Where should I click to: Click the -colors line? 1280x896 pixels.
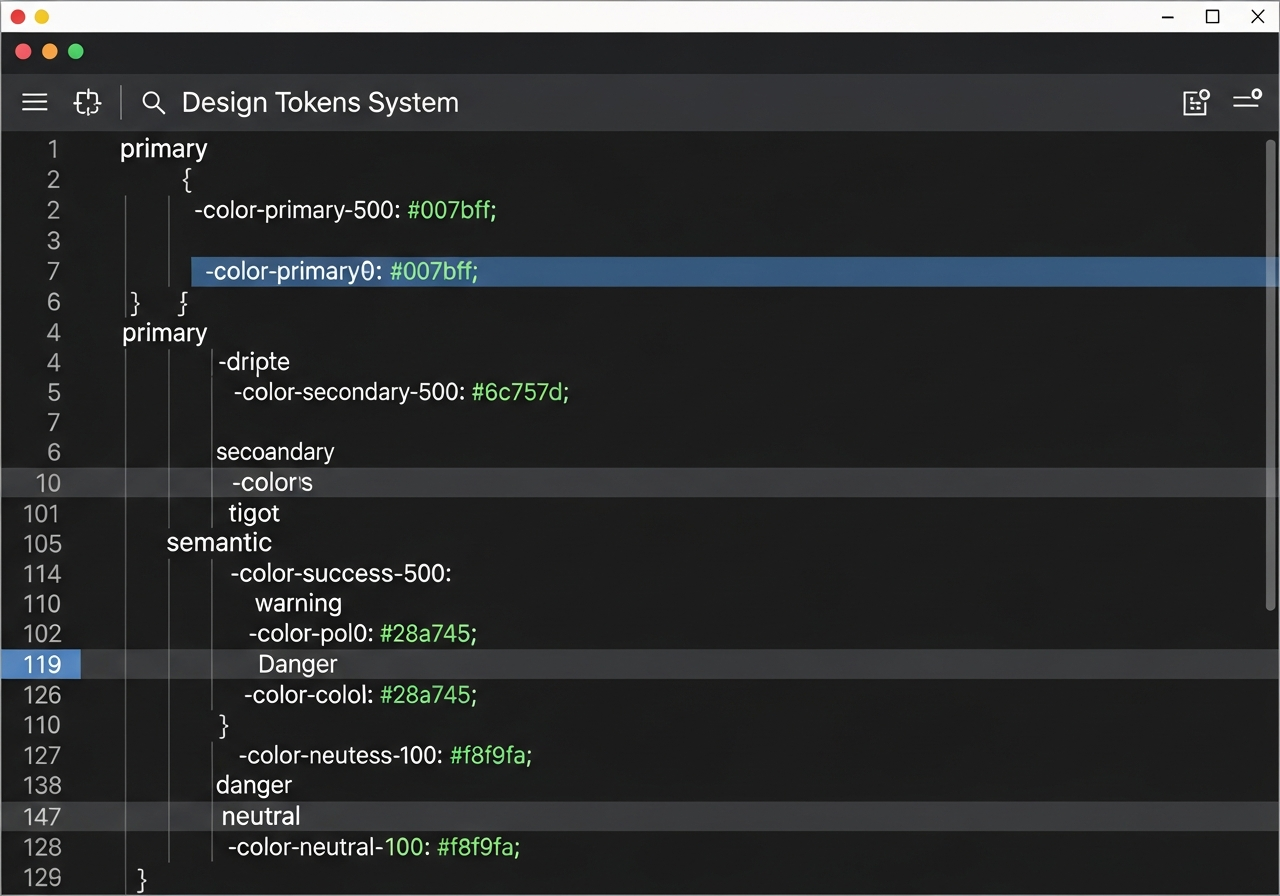click(272, 483)
